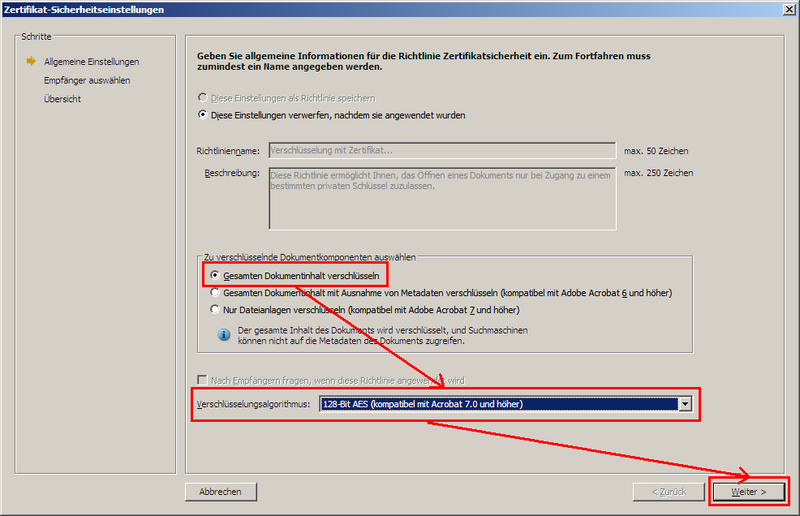This screenshot has height=516, width=800.
Task: Click the dropdown arrow of the encryption algorithm list
Action: click(685, 404)
